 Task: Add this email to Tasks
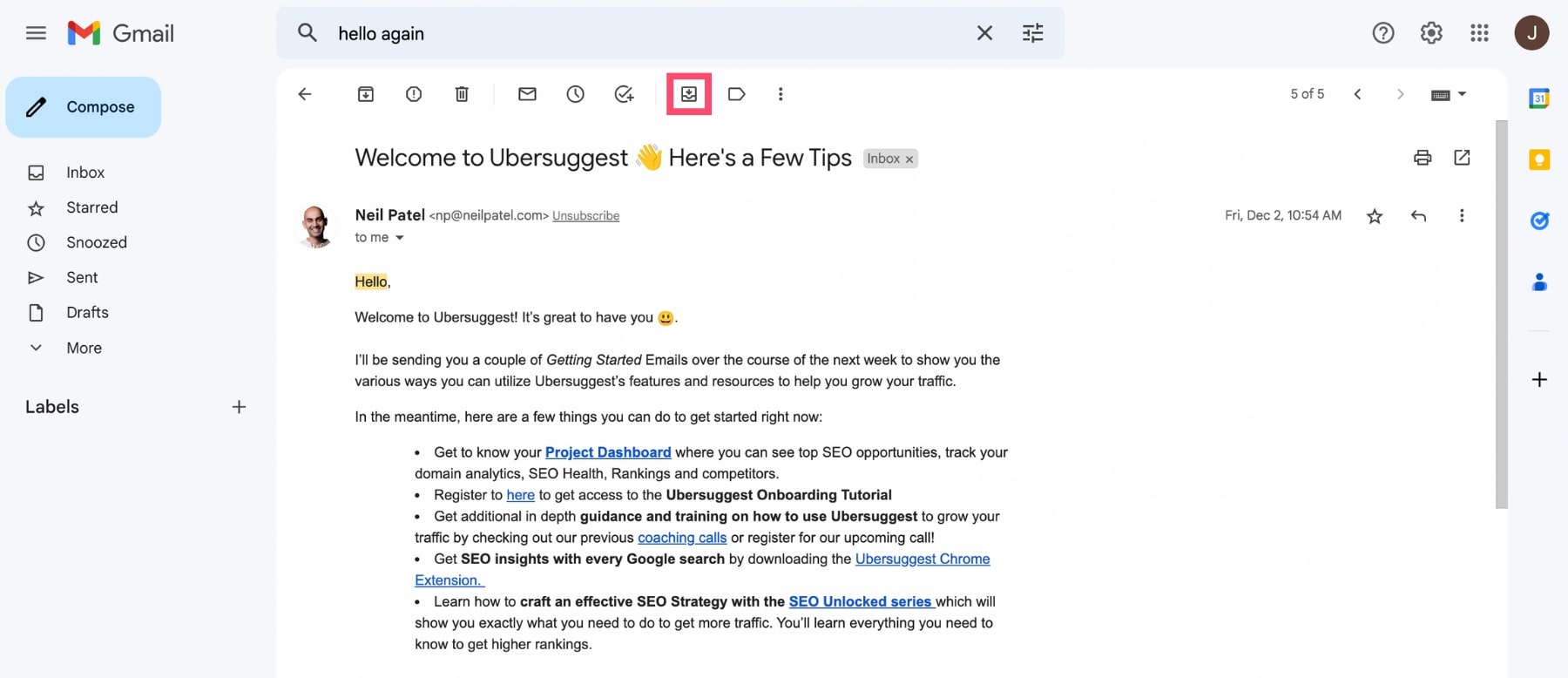624,94
